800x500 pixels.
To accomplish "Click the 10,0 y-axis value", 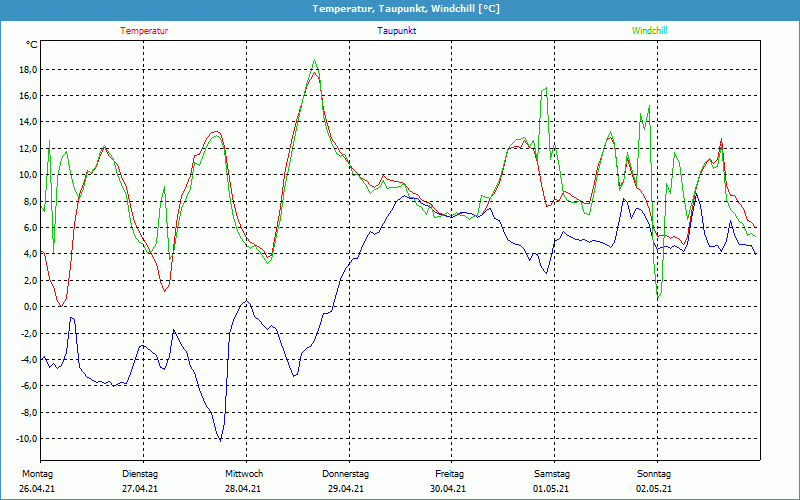I will [x=28, y=175].
